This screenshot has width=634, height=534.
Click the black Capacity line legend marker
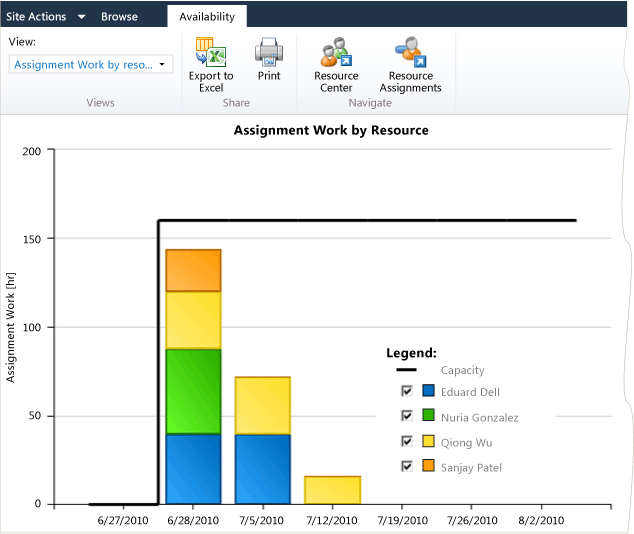point(406,370)
